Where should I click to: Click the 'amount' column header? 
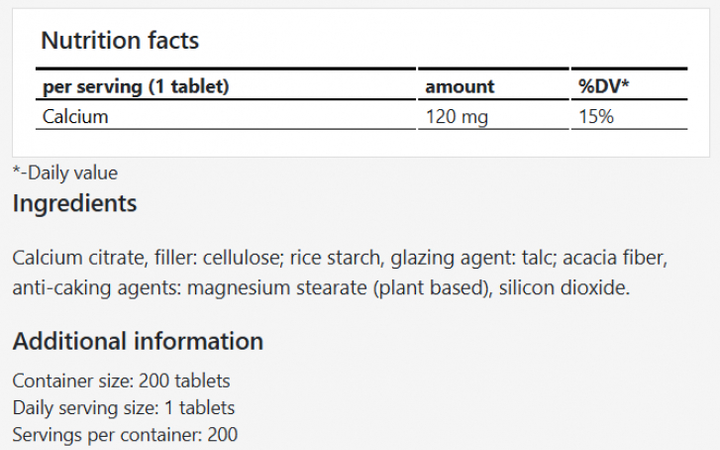pos(460,87)
